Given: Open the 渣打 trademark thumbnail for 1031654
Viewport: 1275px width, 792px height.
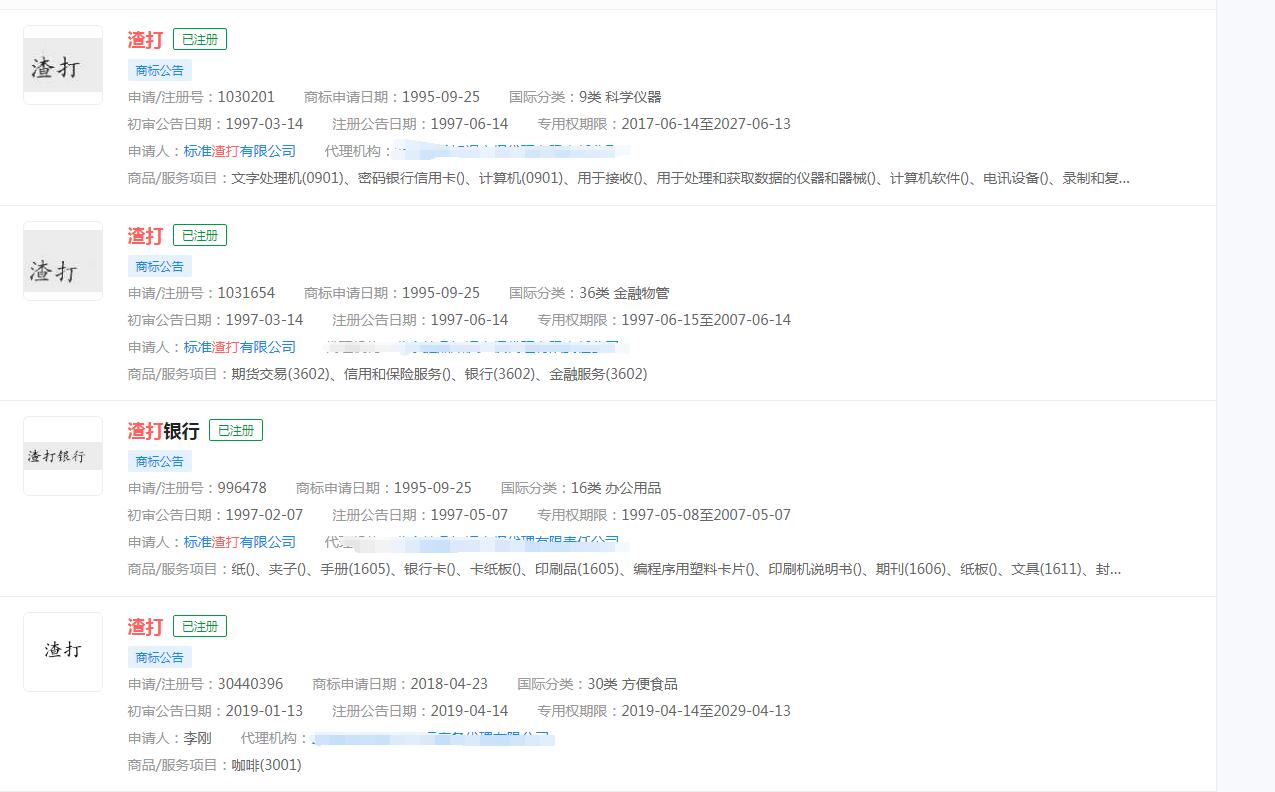Looking at the screenshot, I should 63,261.
